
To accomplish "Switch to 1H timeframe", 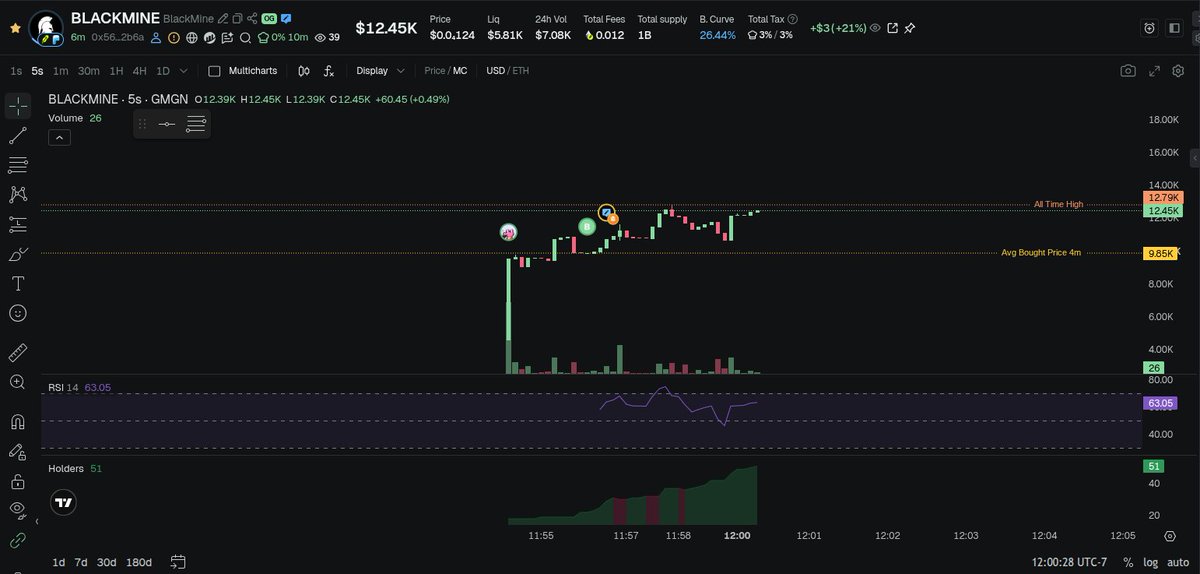I will [116, 71].
